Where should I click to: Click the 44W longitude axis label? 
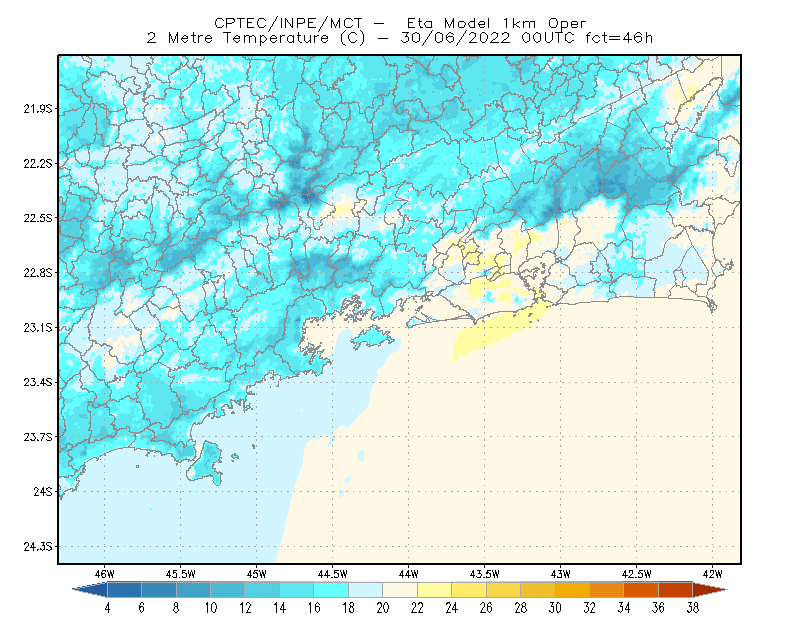[408, 574]
